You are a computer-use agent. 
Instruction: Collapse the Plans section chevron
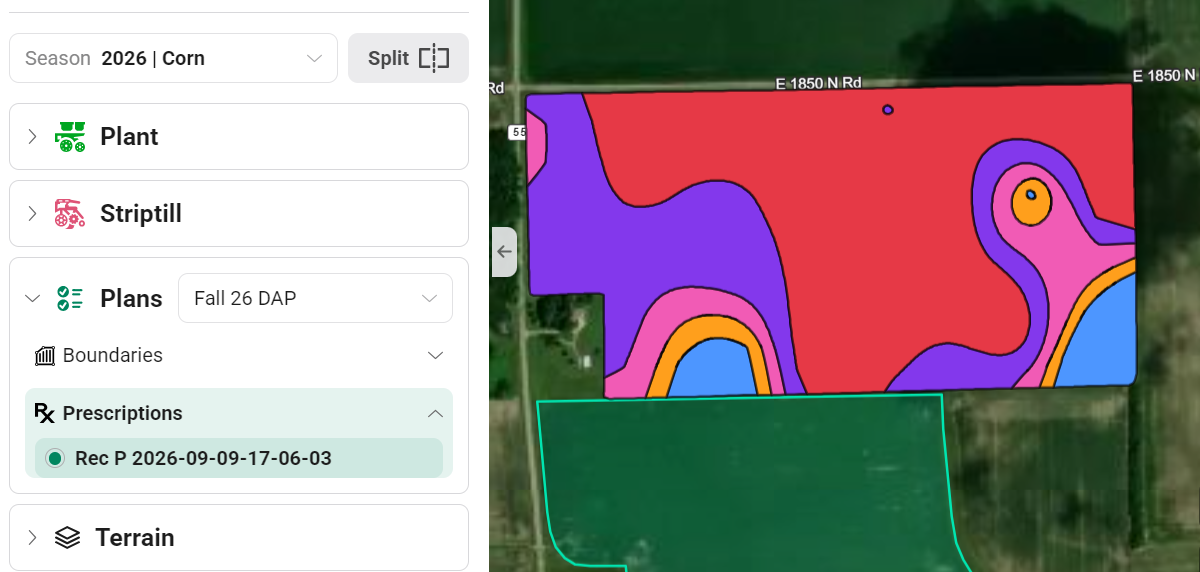coord(32,298)
